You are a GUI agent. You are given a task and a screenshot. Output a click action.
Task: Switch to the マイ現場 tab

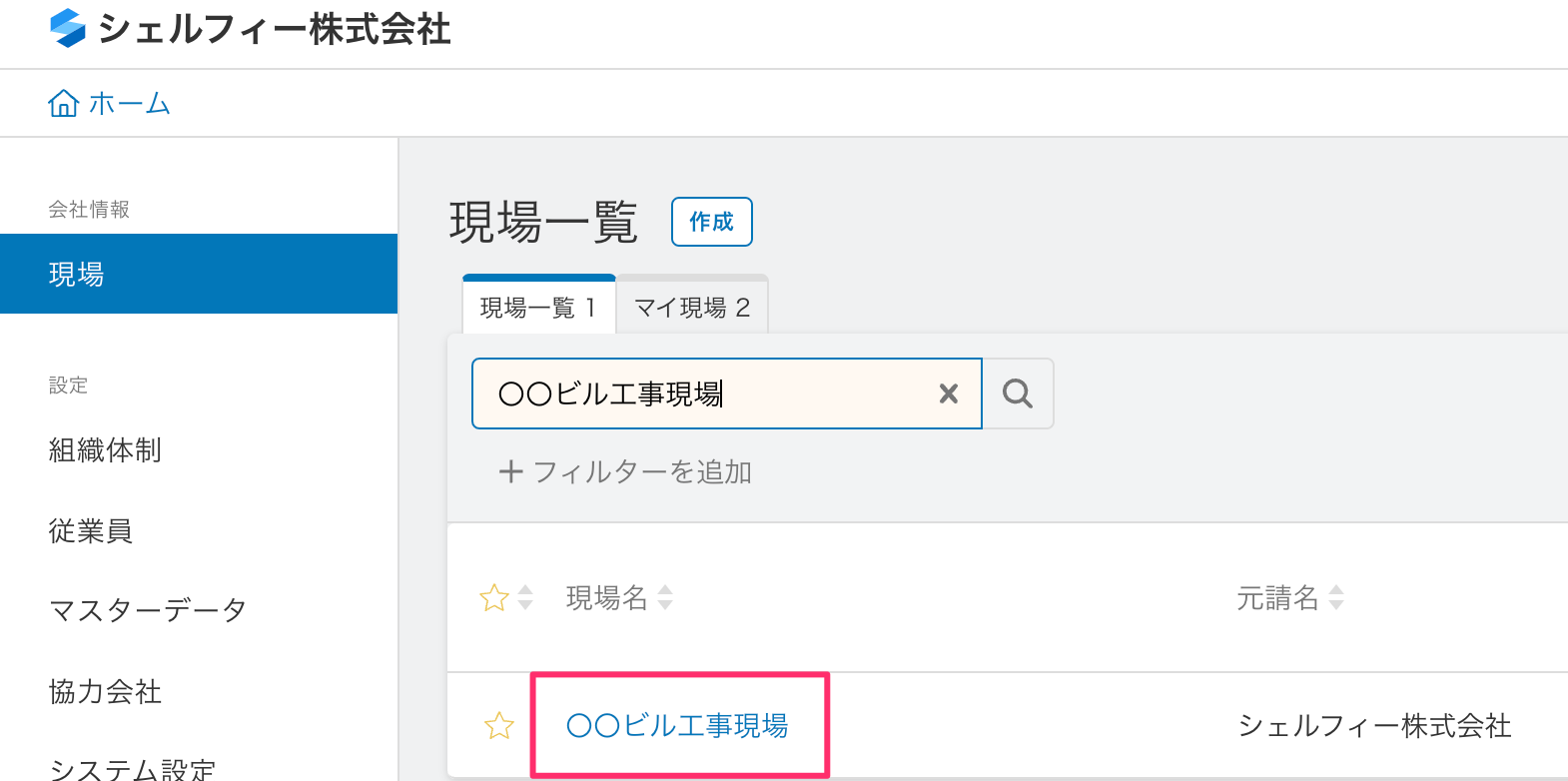click(x=692, y=308)
